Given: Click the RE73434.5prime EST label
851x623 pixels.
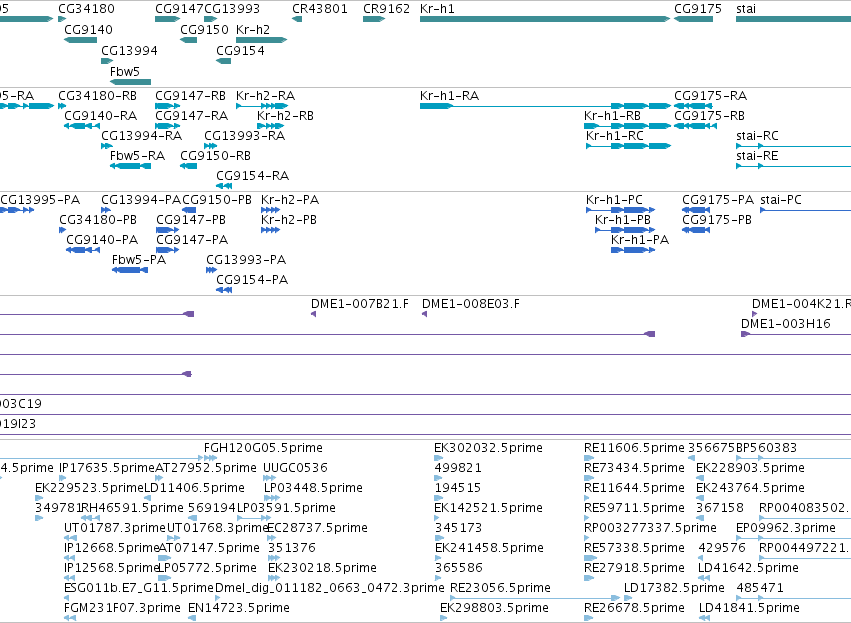Looking at the screenshot, I should pos(634,468).
